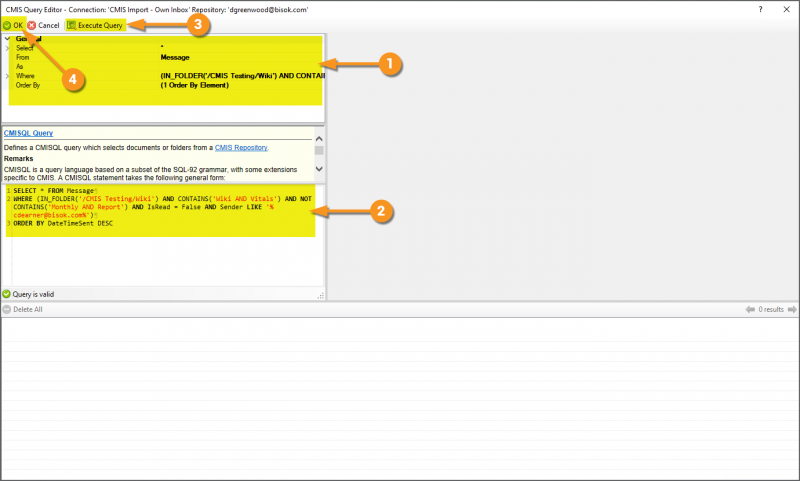
Task: Click the green OK checkmark icon
Action: click(x=7, y=25)
